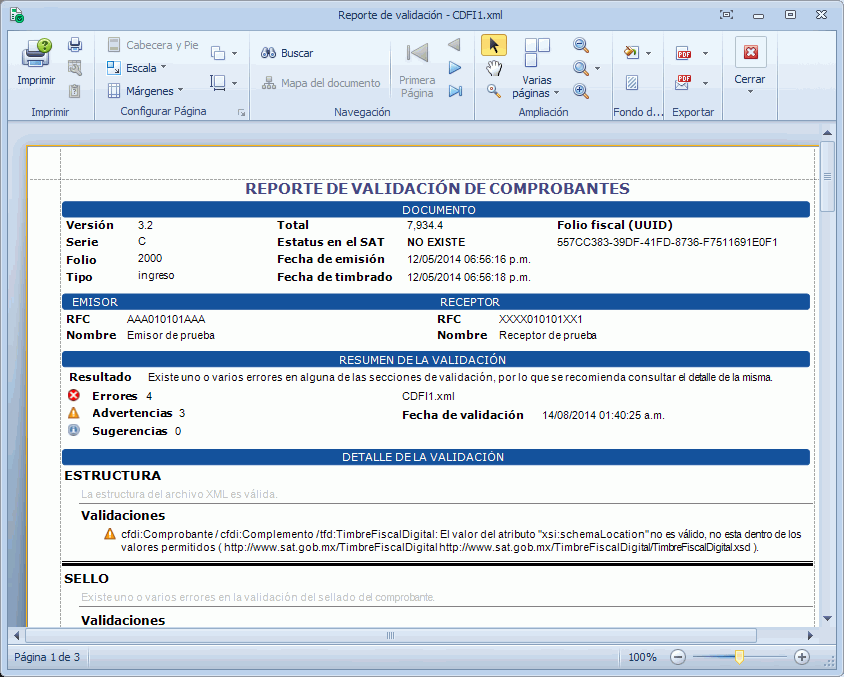Open the page orientation dropdown
Viewport: 844px width, 677px height.
pos(224,53)
